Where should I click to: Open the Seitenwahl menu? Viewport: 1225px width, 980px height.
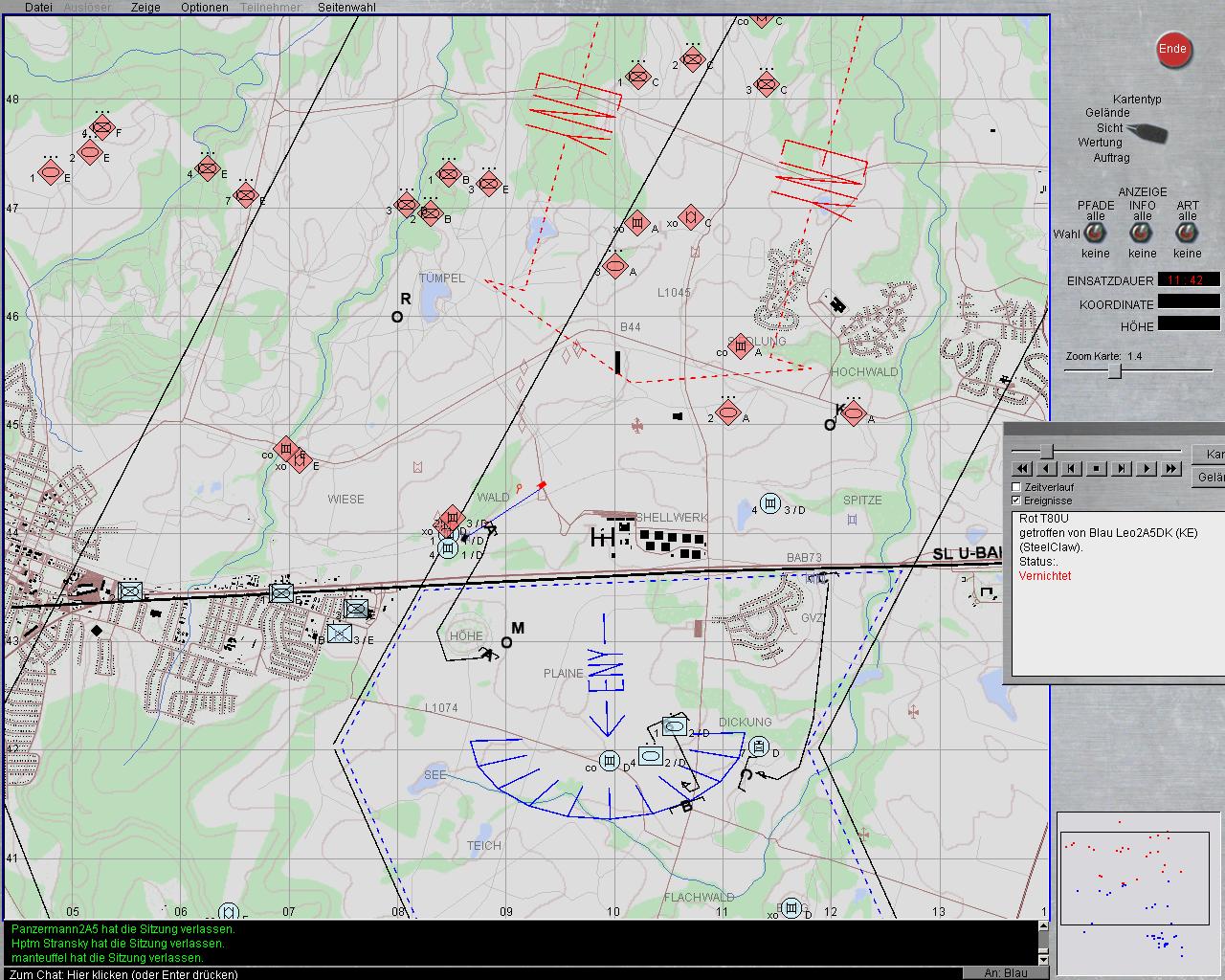tap(346, 7)
